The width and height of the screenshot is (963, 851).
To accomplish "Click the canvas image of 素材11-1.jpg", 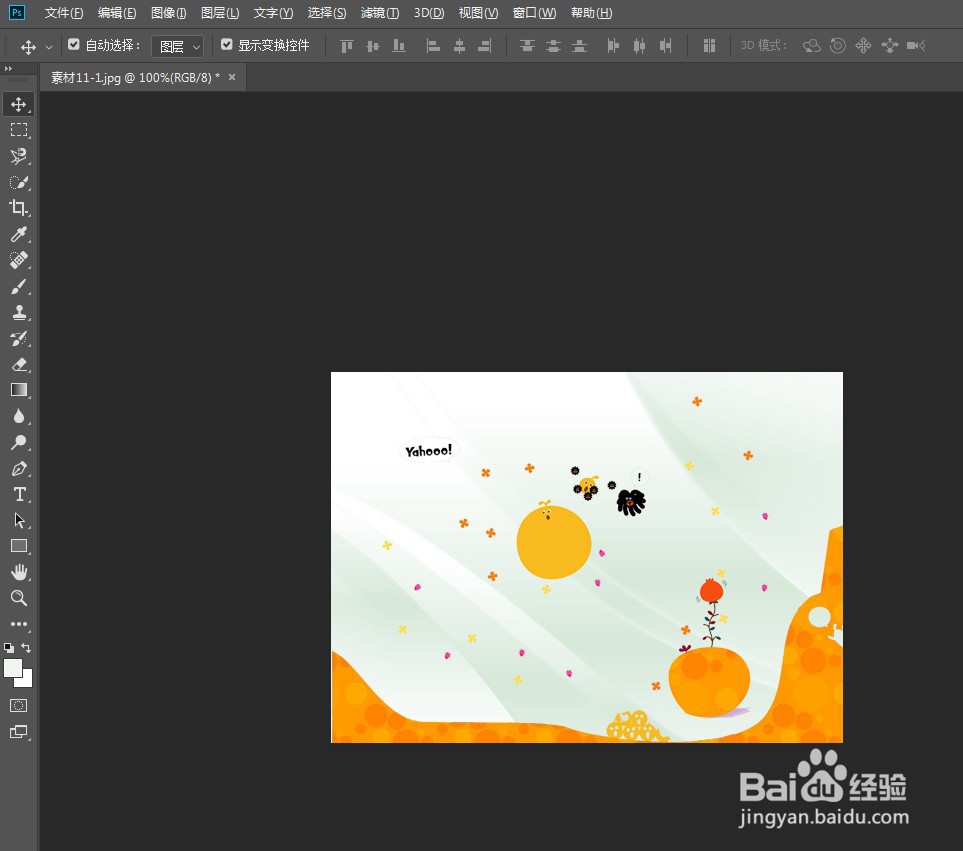I will [587, 557].
